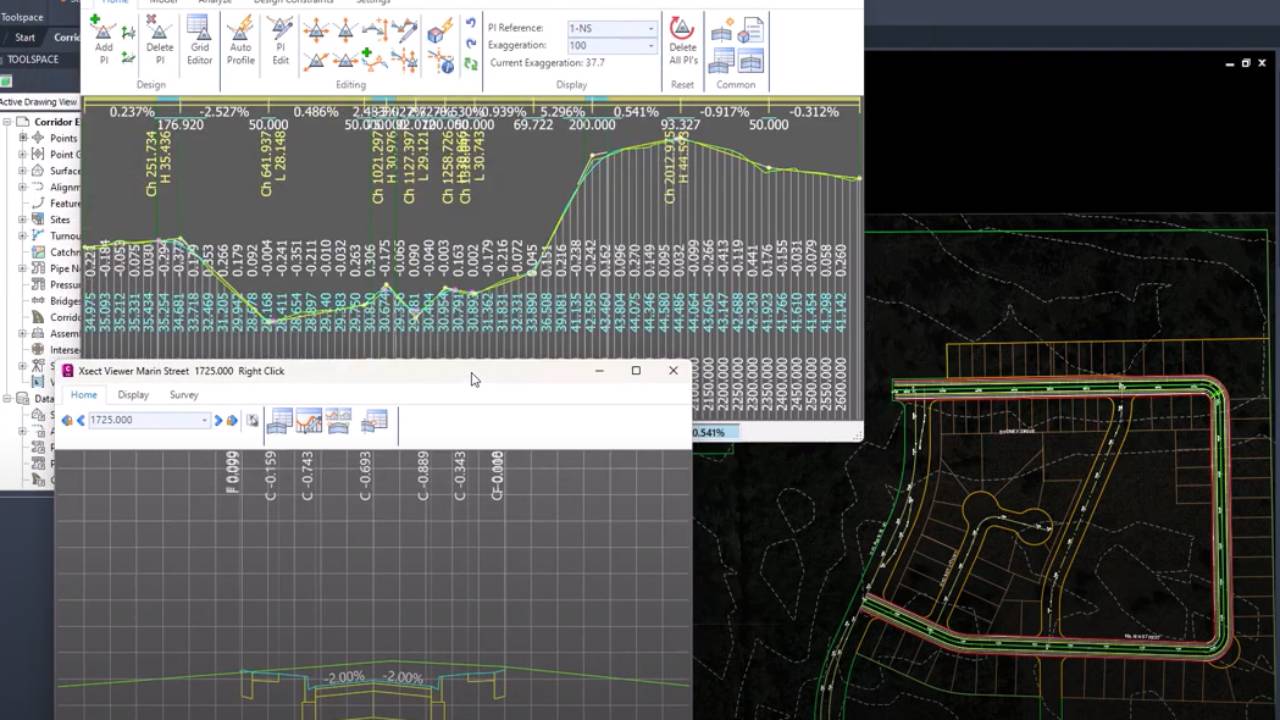Screen dimensions: 1280x720
Task: Click the Delete All PI's button
Action: (683, 40)
